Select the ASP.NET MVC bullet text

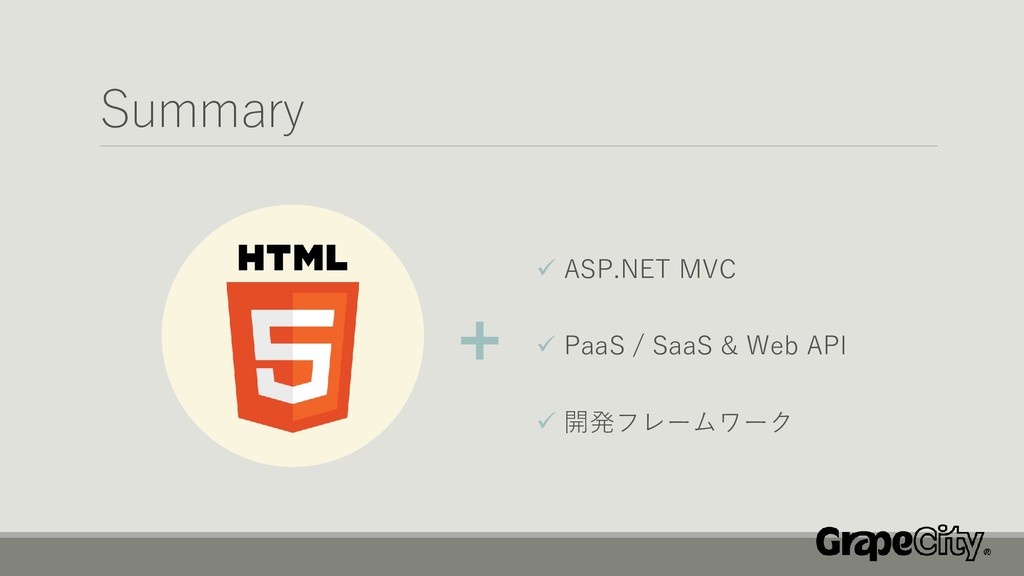(x=650, y=269)
